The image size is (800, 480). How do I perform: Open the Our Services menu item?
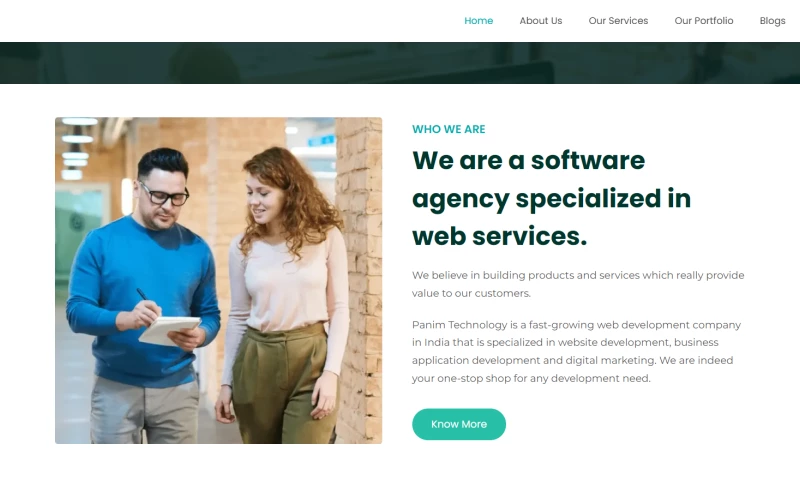(x=618, y=21)
